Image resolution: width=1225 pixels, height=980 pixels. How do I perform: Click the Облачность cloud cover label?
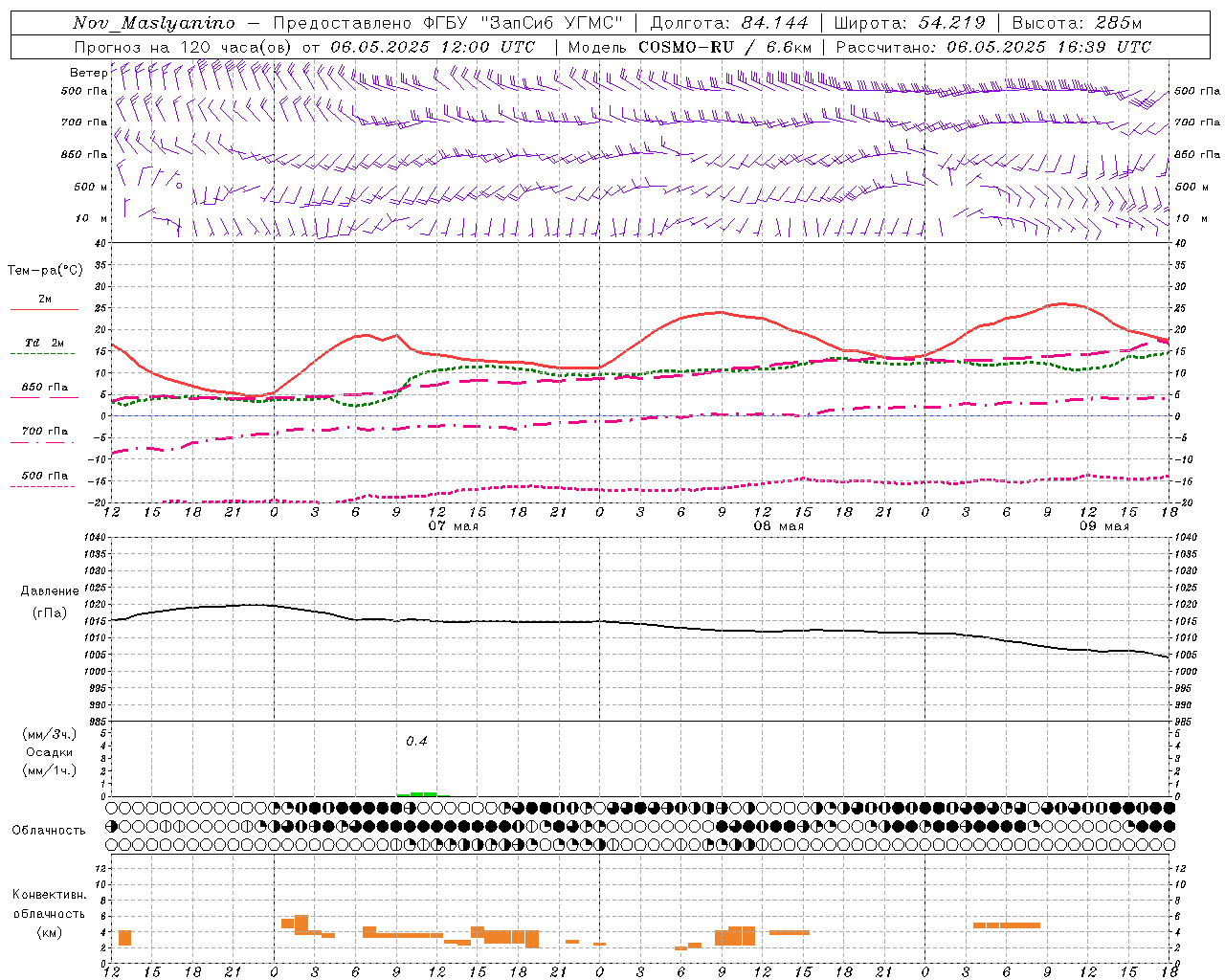point(49,830)
